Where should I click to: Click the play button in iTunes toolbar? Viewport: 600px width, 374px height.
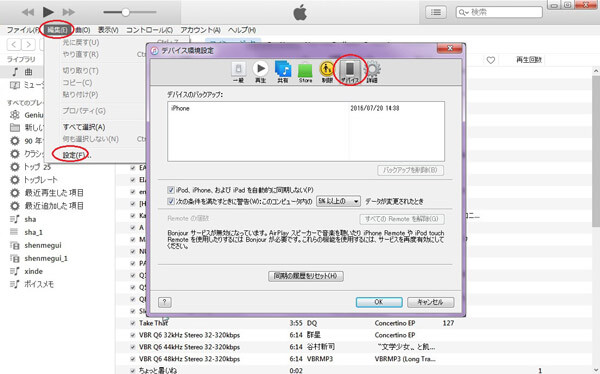pyautogui.click(x=48, y=12)
